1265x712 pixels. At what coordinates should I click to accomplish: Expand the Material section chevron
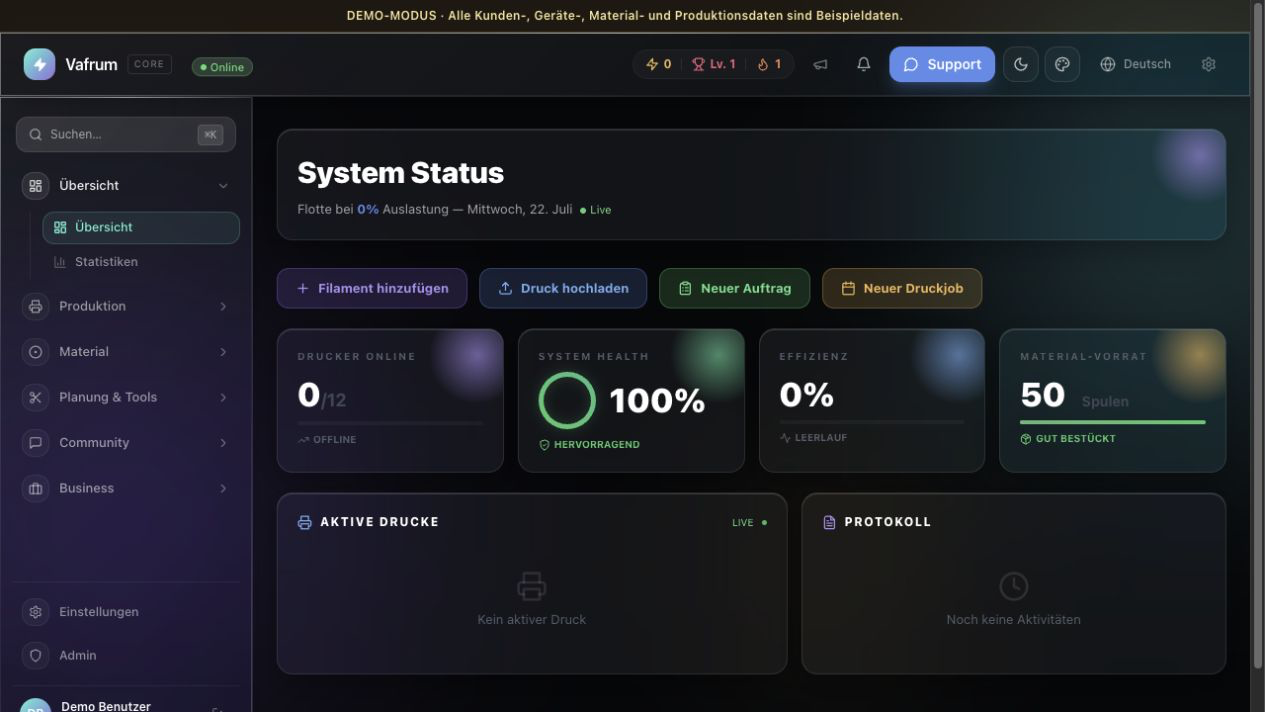coord(223,352)
